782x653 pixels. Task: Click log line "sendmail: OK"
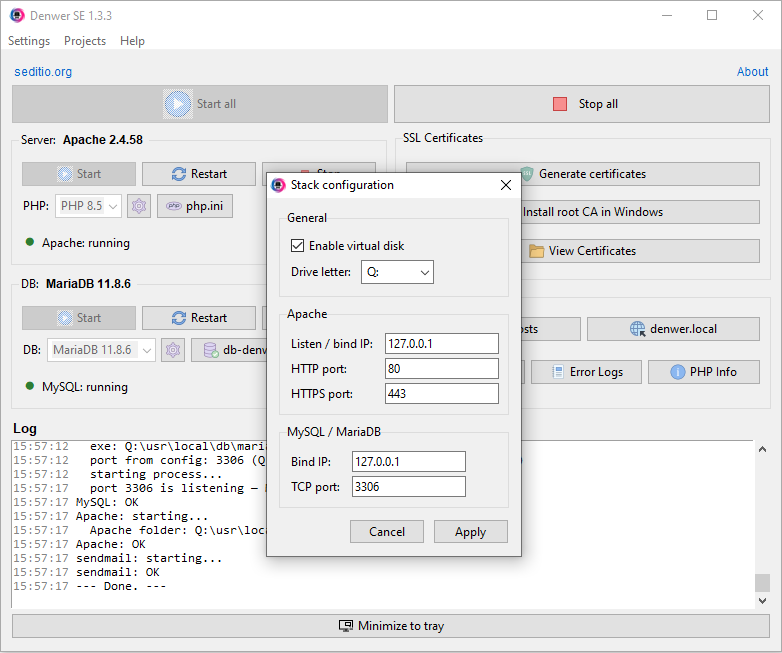(x=118, y=572)
